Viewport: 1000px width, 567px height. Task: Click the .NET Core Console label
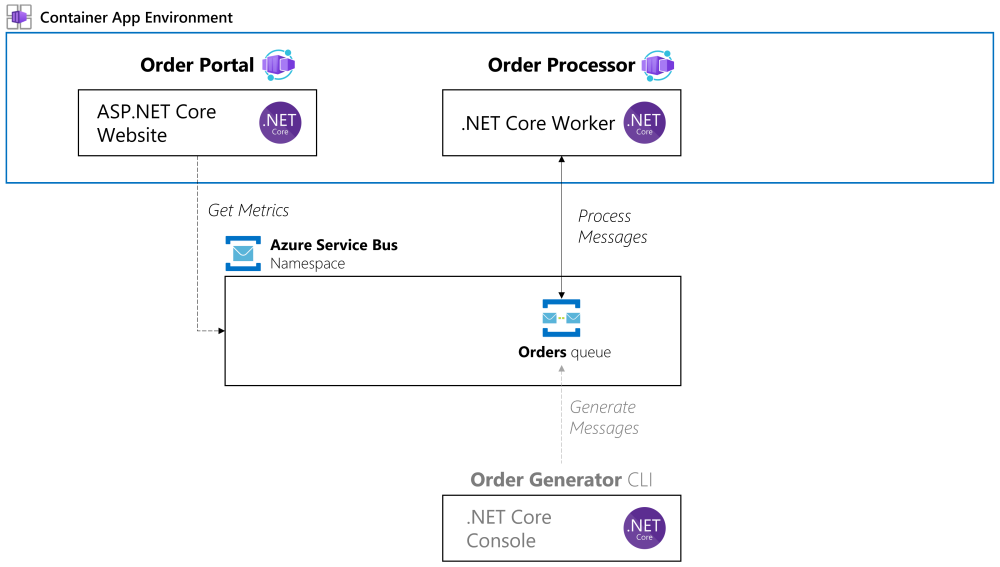tap(509, 529)
